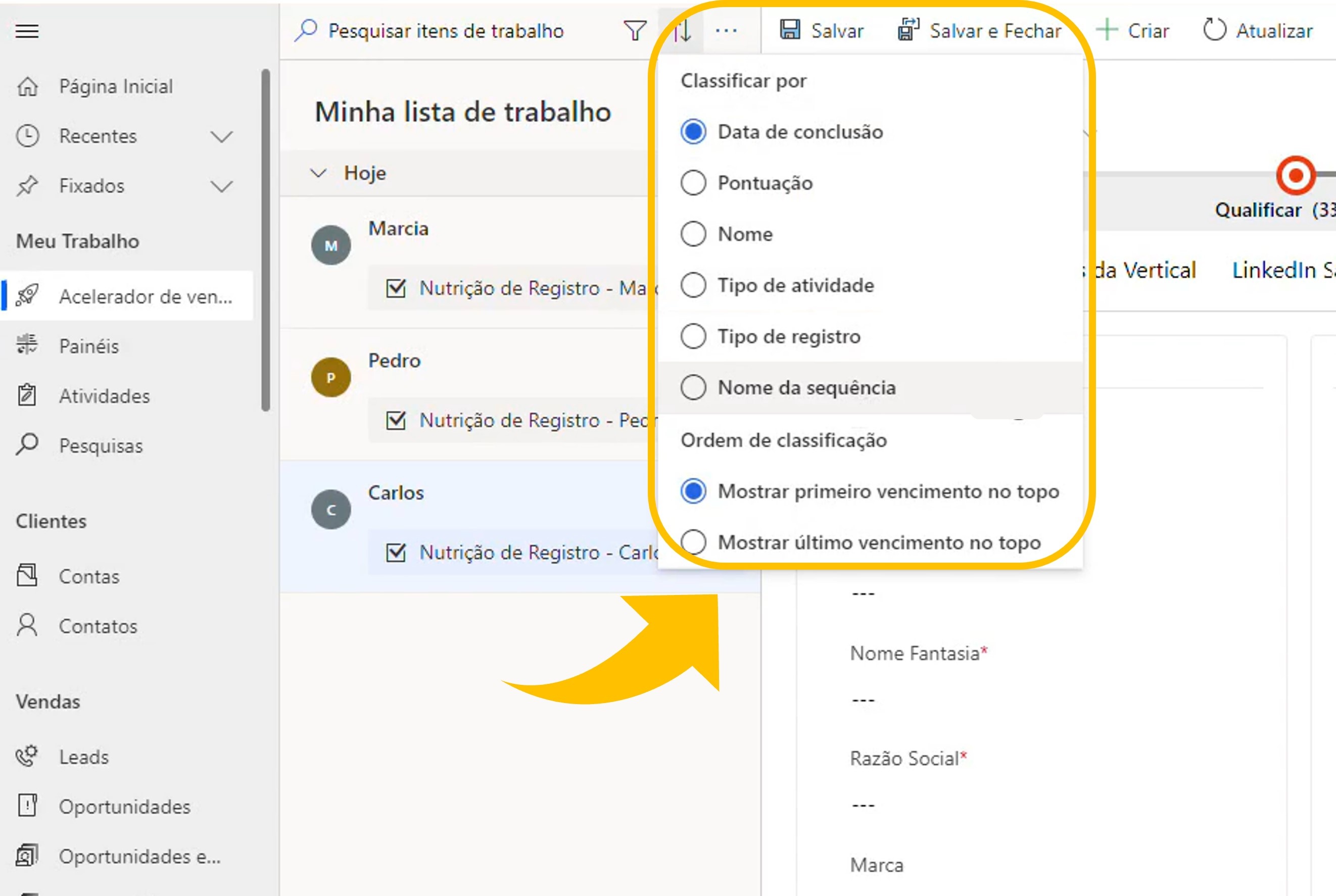1336x896 pixels.
Task: Open the three-dots more options
Action: coord(726,31)
